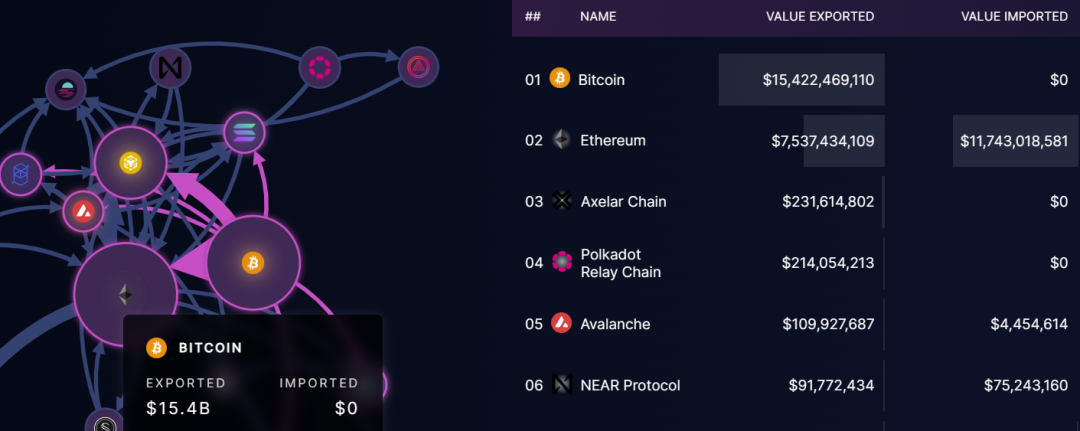Screen dimensions: 1080x431
Task: Click the NAME column header
Action: click(x=598, y=17)
